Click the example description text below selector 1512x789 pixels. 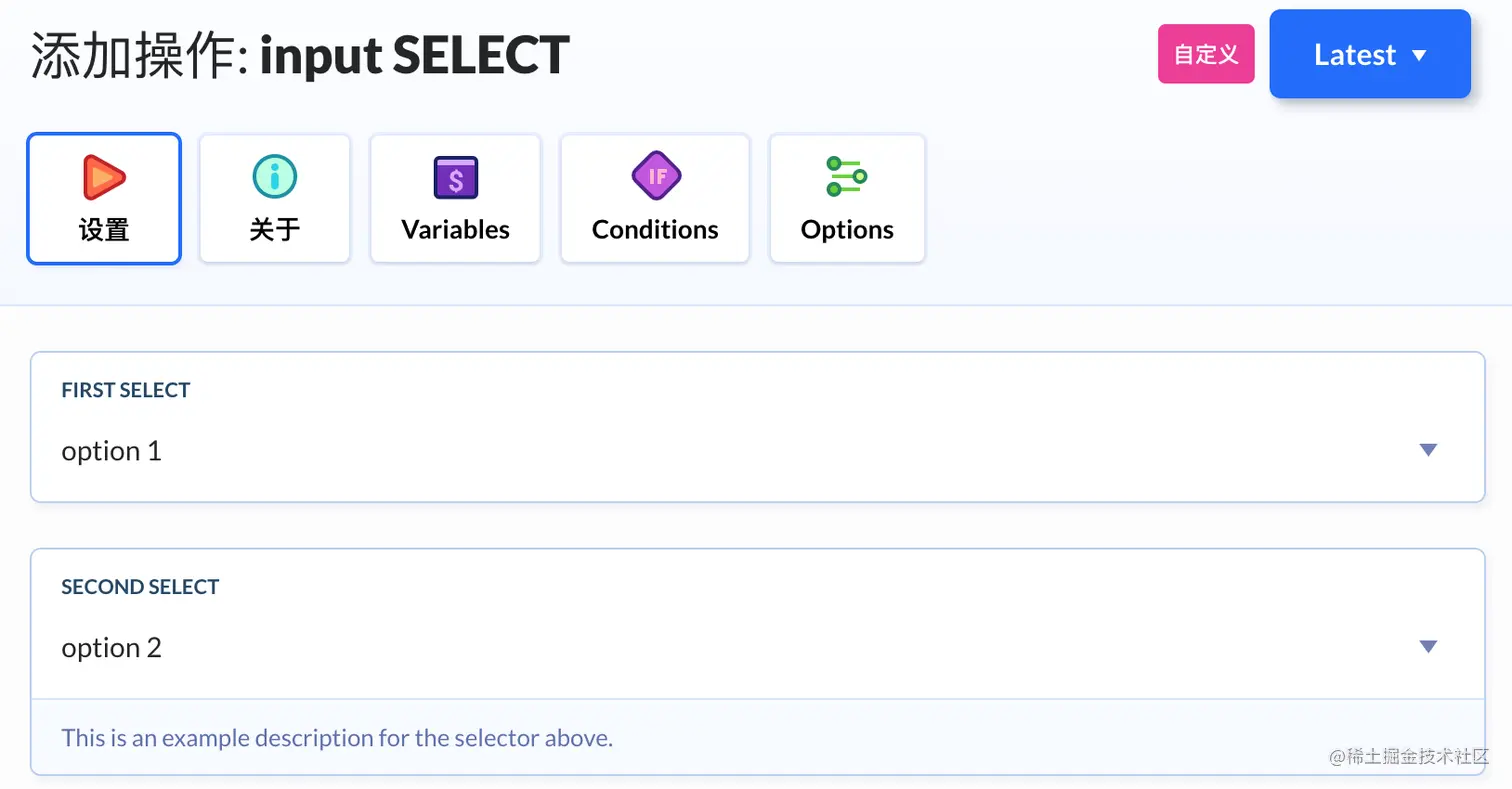tap(337, 738)
